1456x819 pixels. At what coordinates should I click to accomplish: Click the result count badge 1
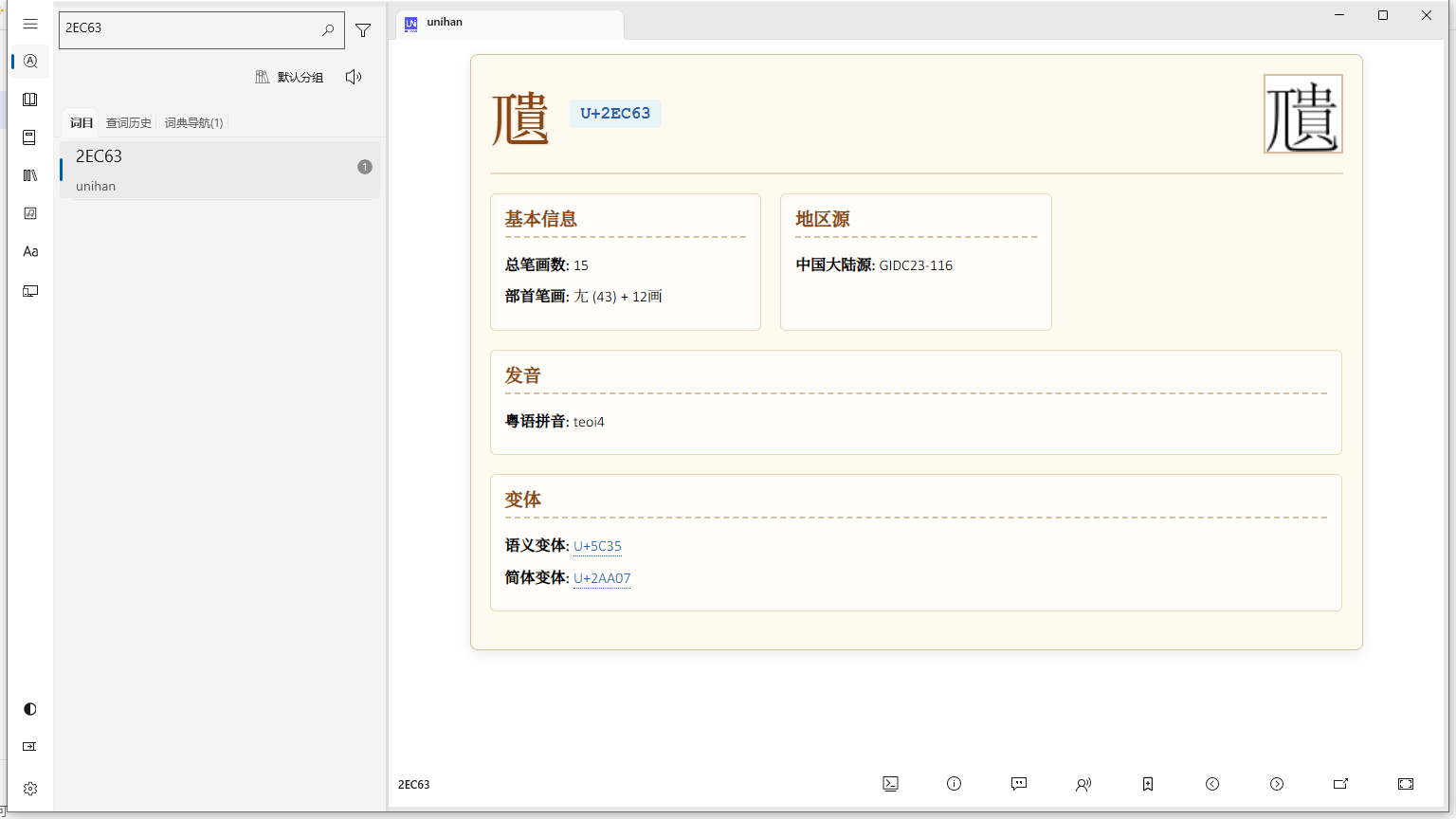coord(365,167)
